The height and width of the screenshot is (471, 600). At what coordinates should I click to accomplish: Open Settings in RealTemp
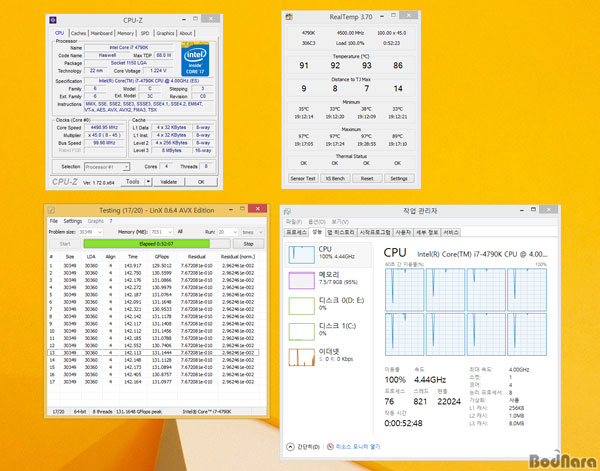tap(399, 178)
